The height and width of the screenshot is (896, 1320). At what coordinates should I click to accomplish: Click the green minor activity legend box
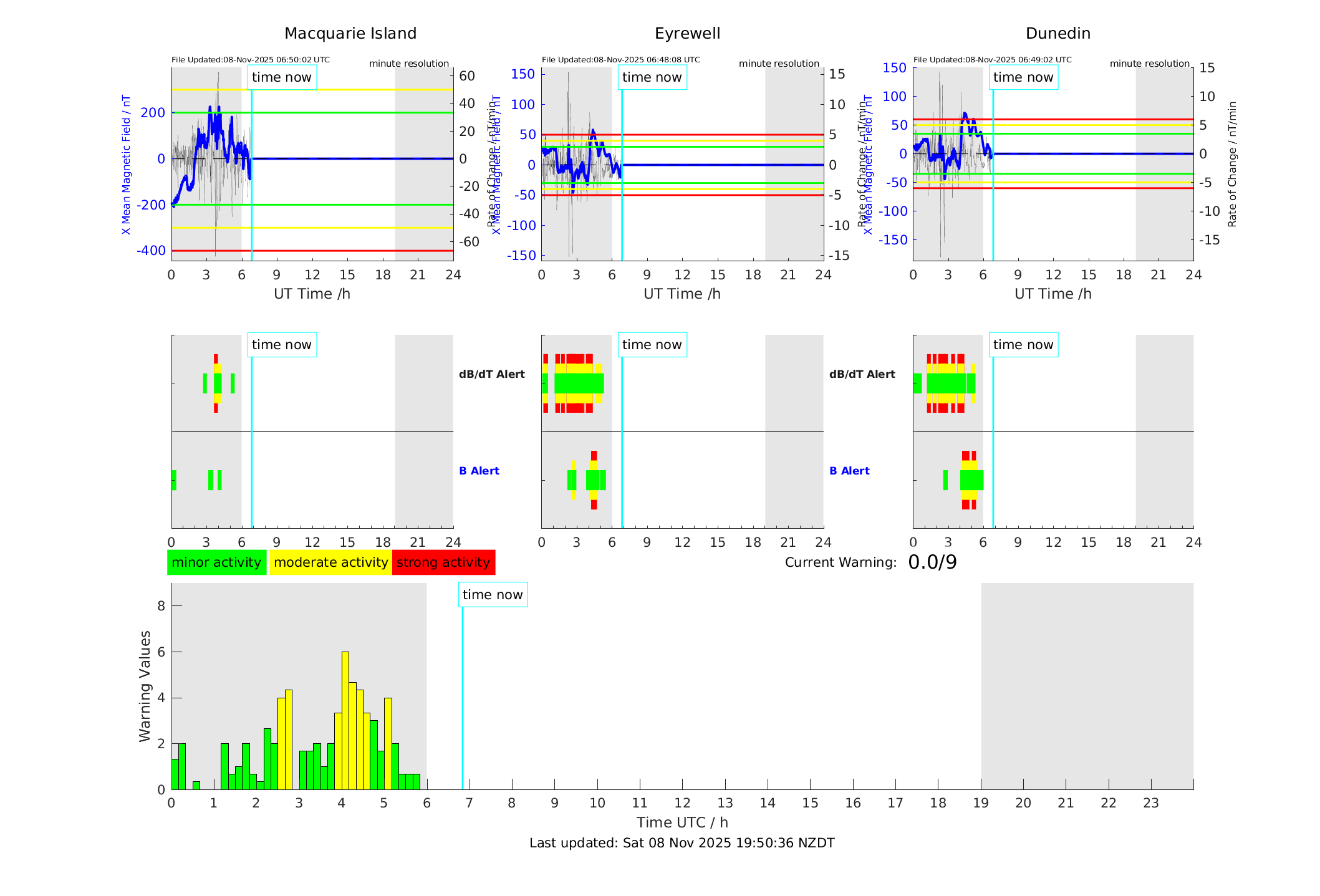216,562
